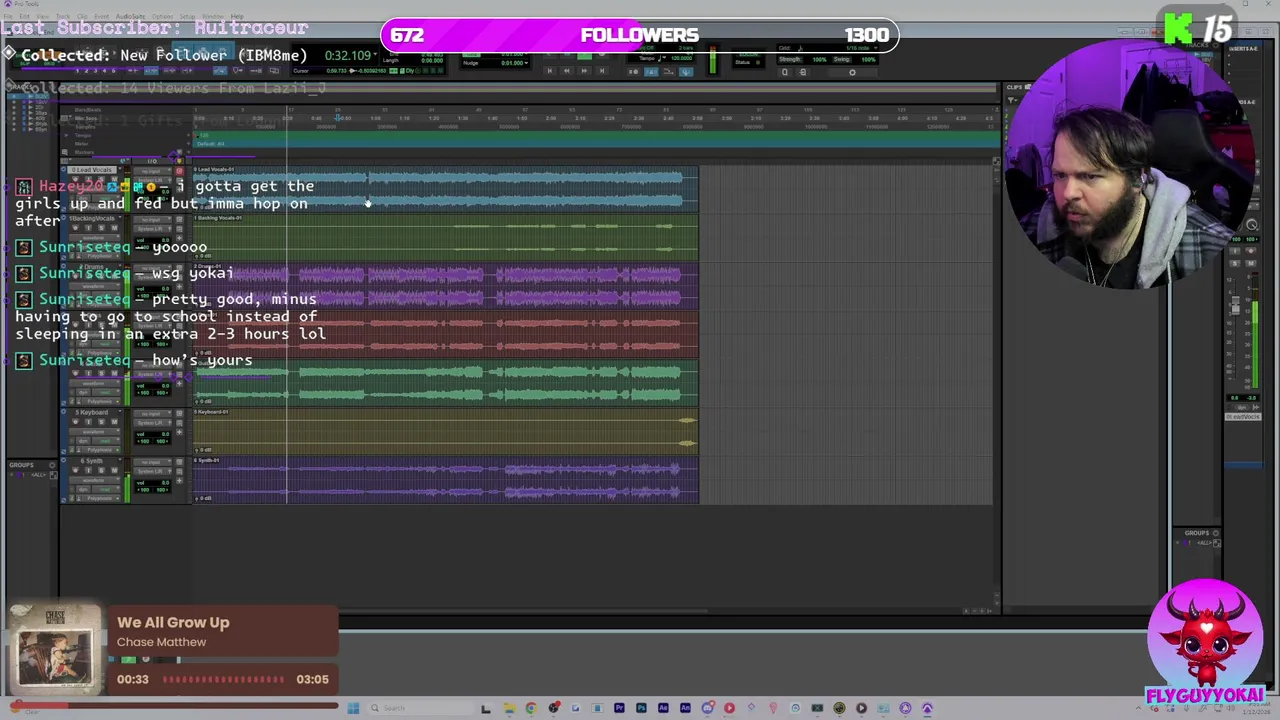
Task: Click the red play icon on taskbar
Action: pos(729,708)
